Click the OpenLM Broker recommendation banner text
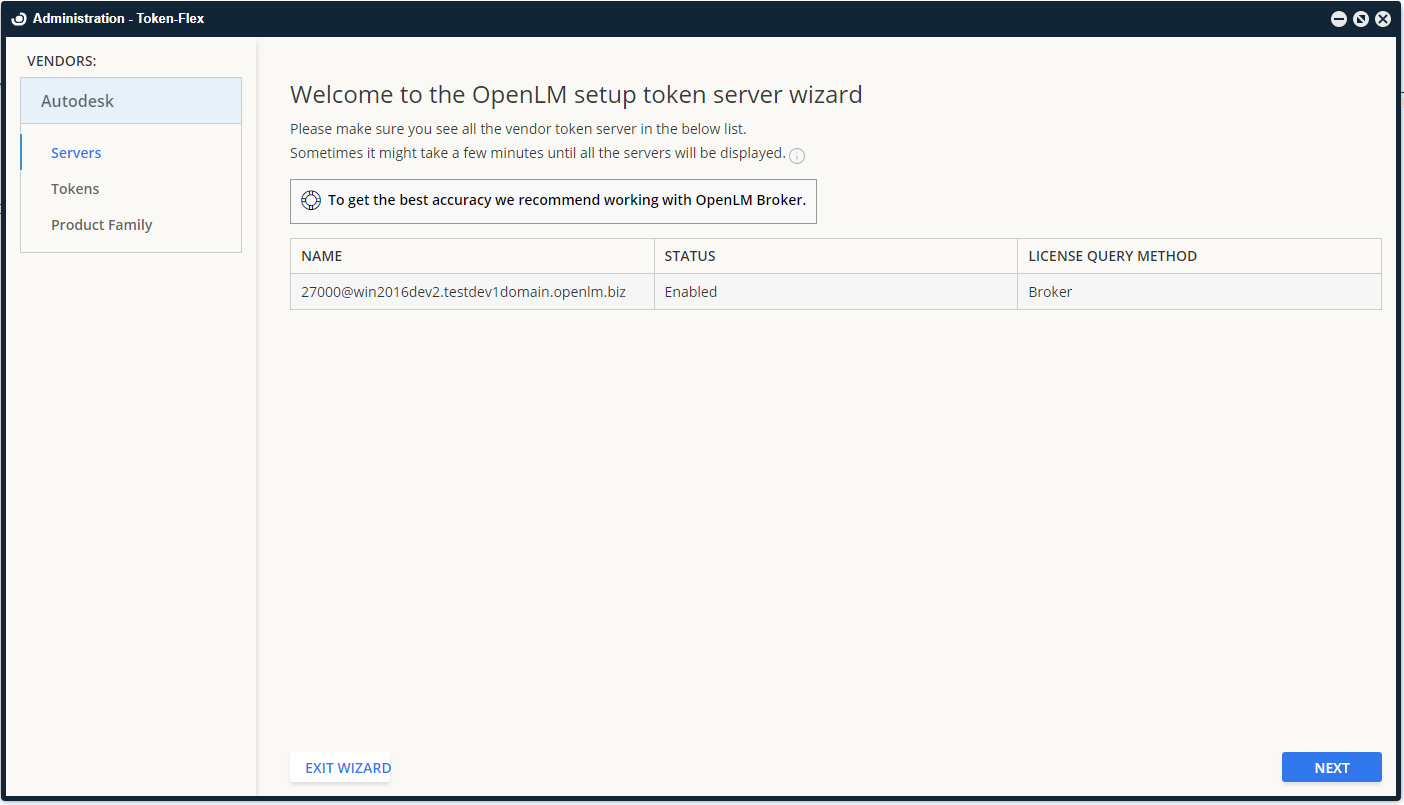 click(566, 200)
